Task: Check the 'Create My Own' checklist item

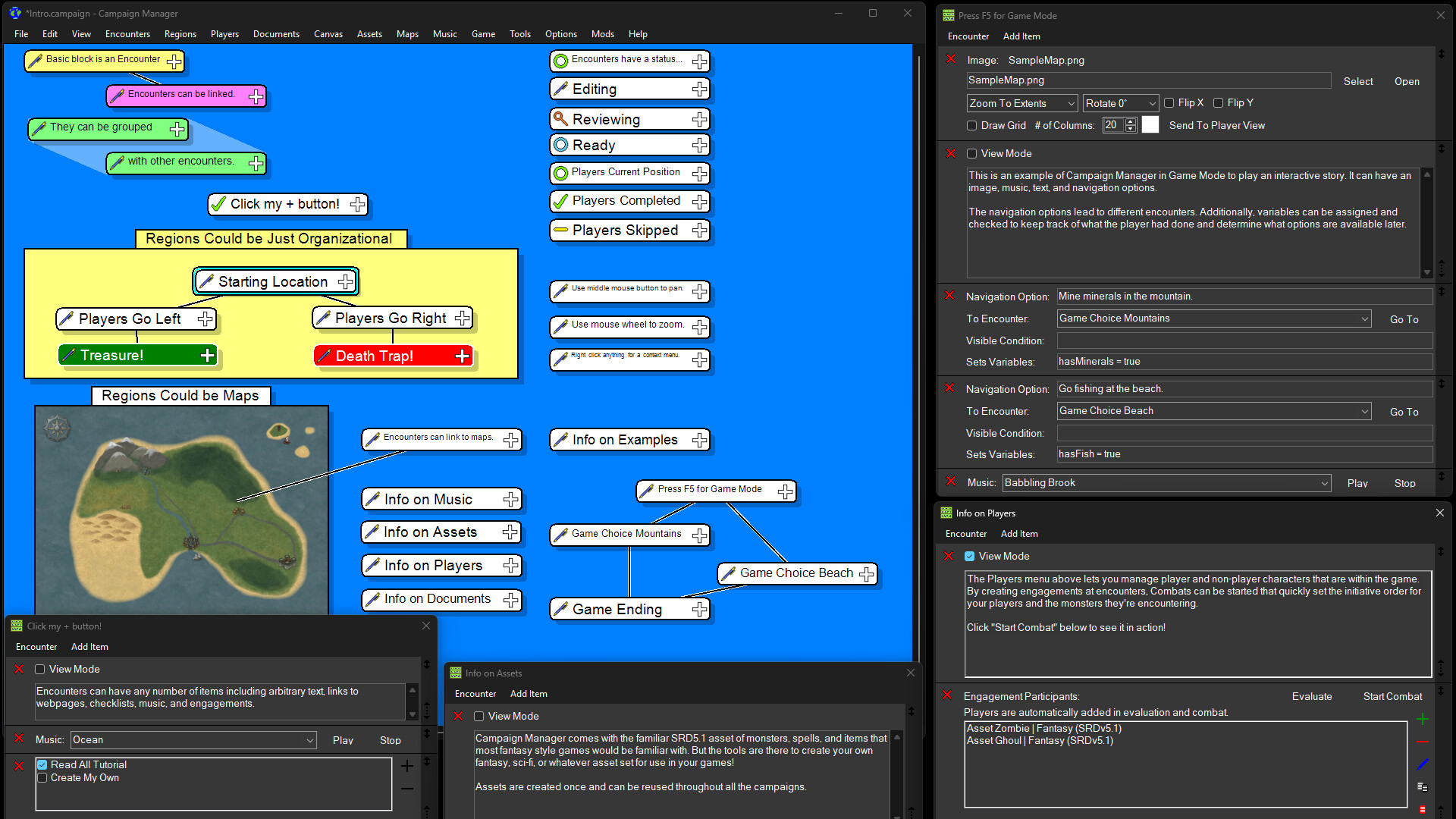Action: tap(42, 778)
